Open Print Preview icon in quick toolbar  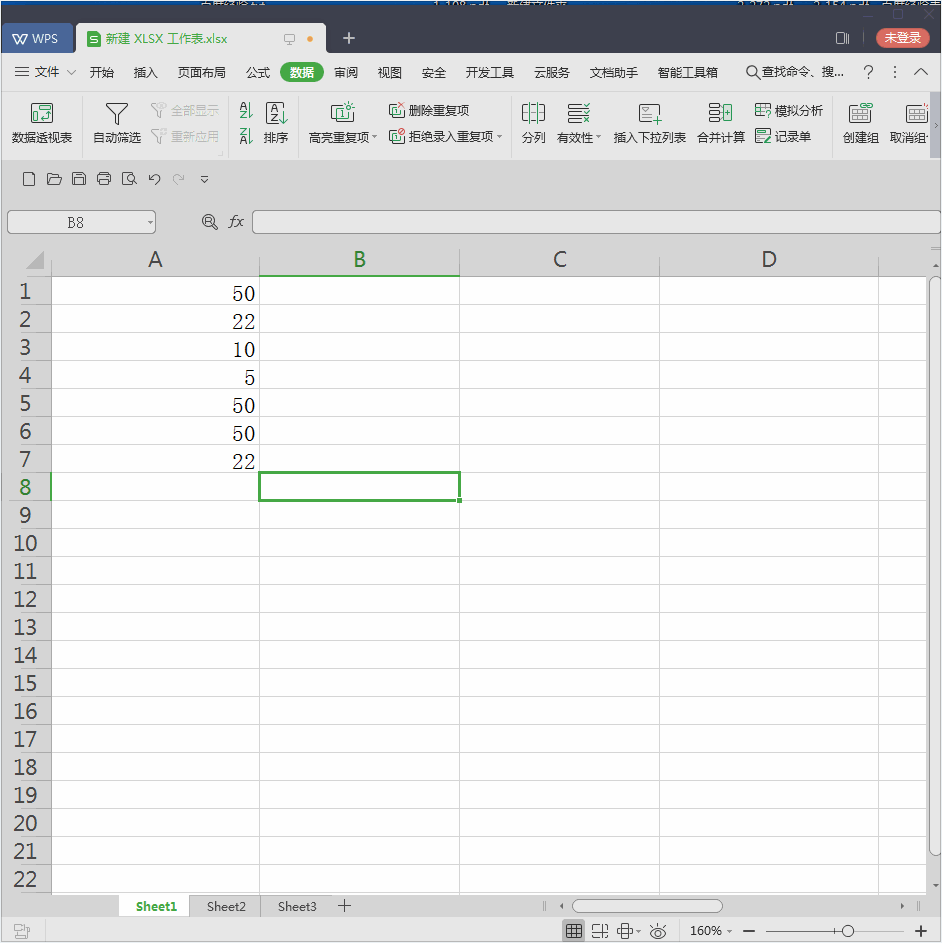pyautogui.click(x=129, y=179)
